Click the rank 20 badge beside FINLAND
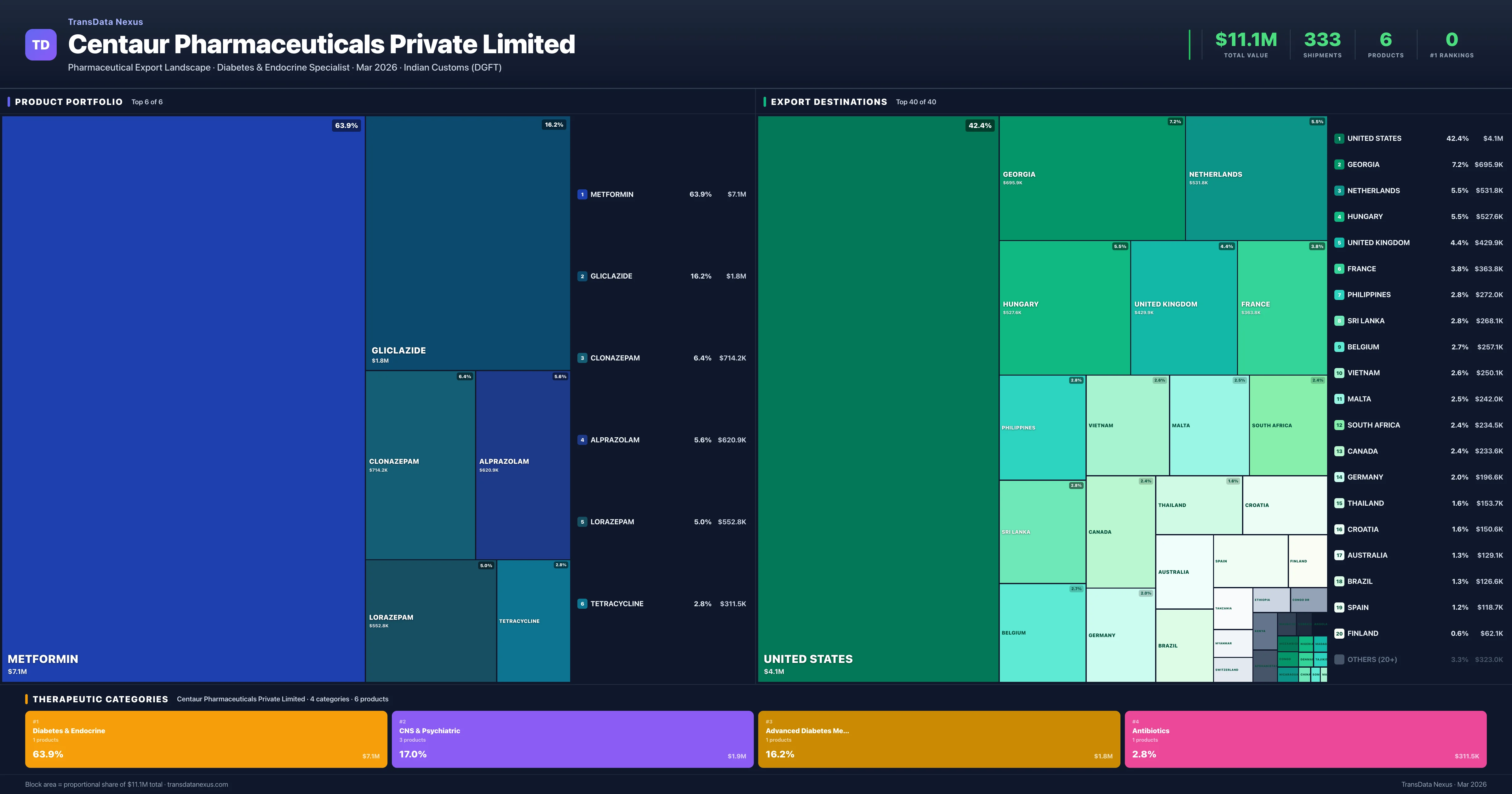This screenshot has height=794, width=1512. click(x=1339, y=633)
